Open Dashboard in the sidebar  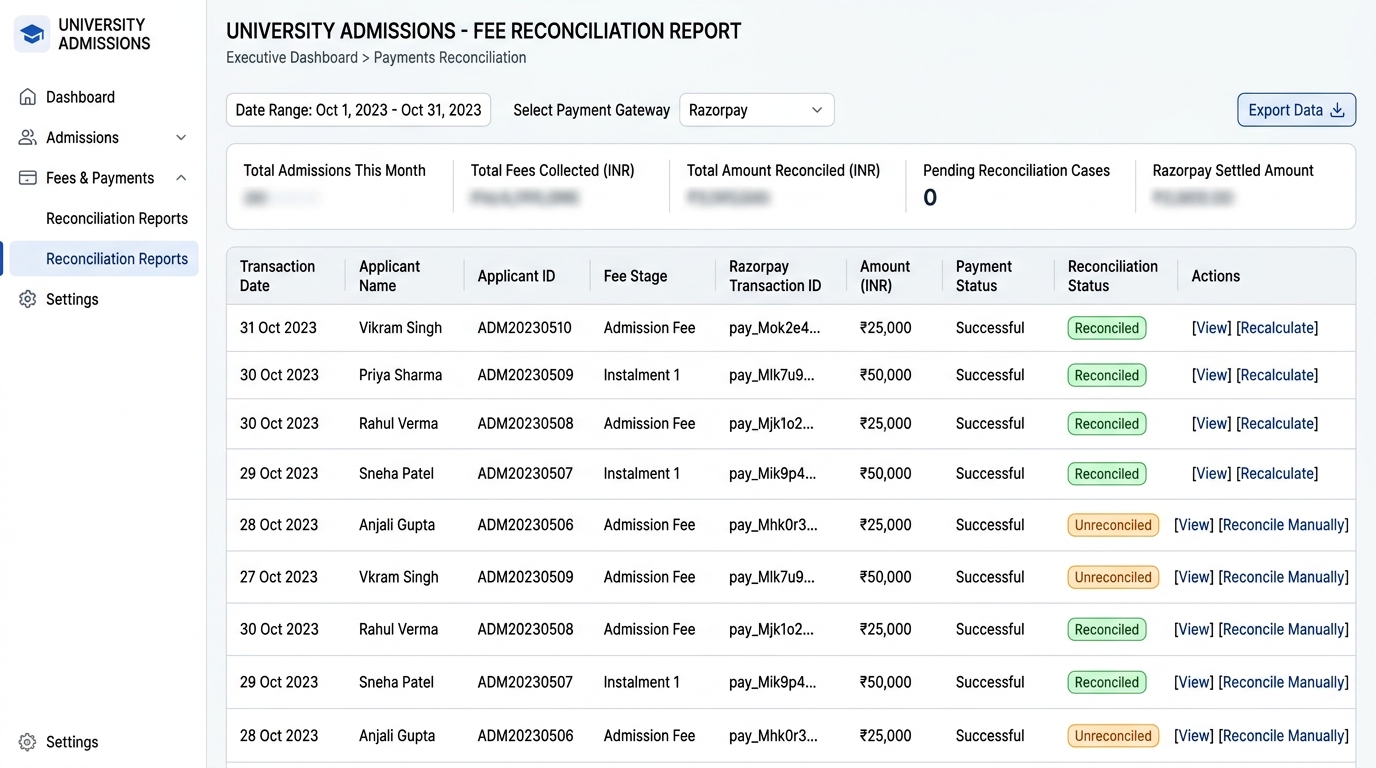point(80,97)
